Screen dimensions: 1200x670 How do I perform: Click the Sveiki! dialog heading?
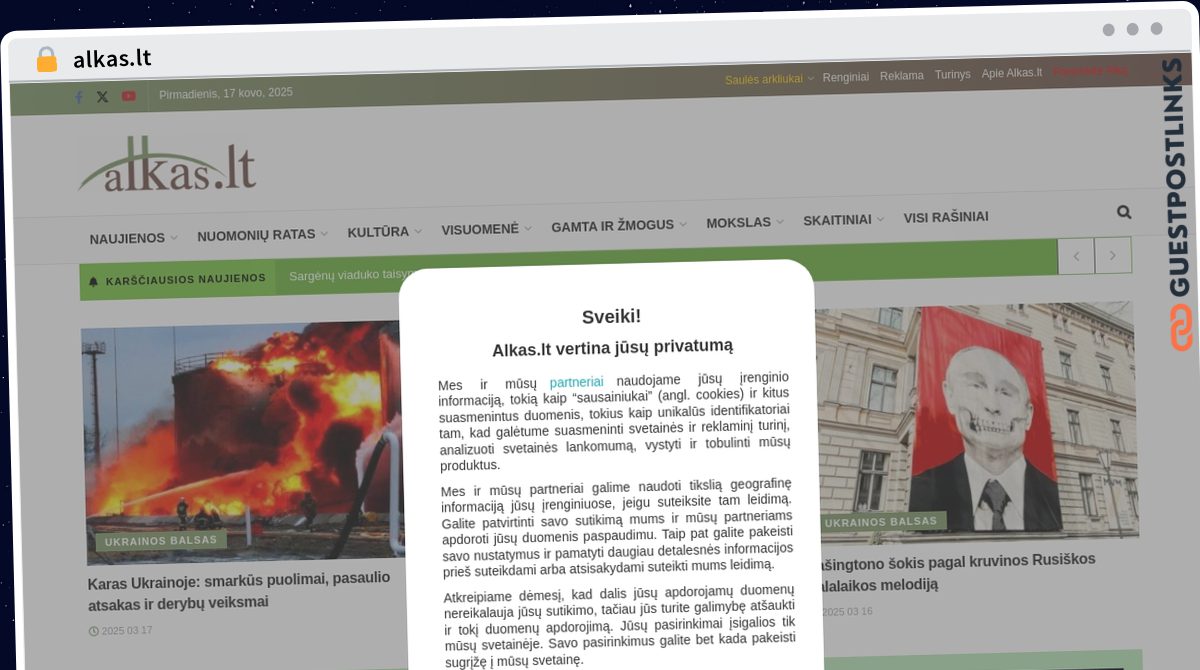click(x=612, y=316)
